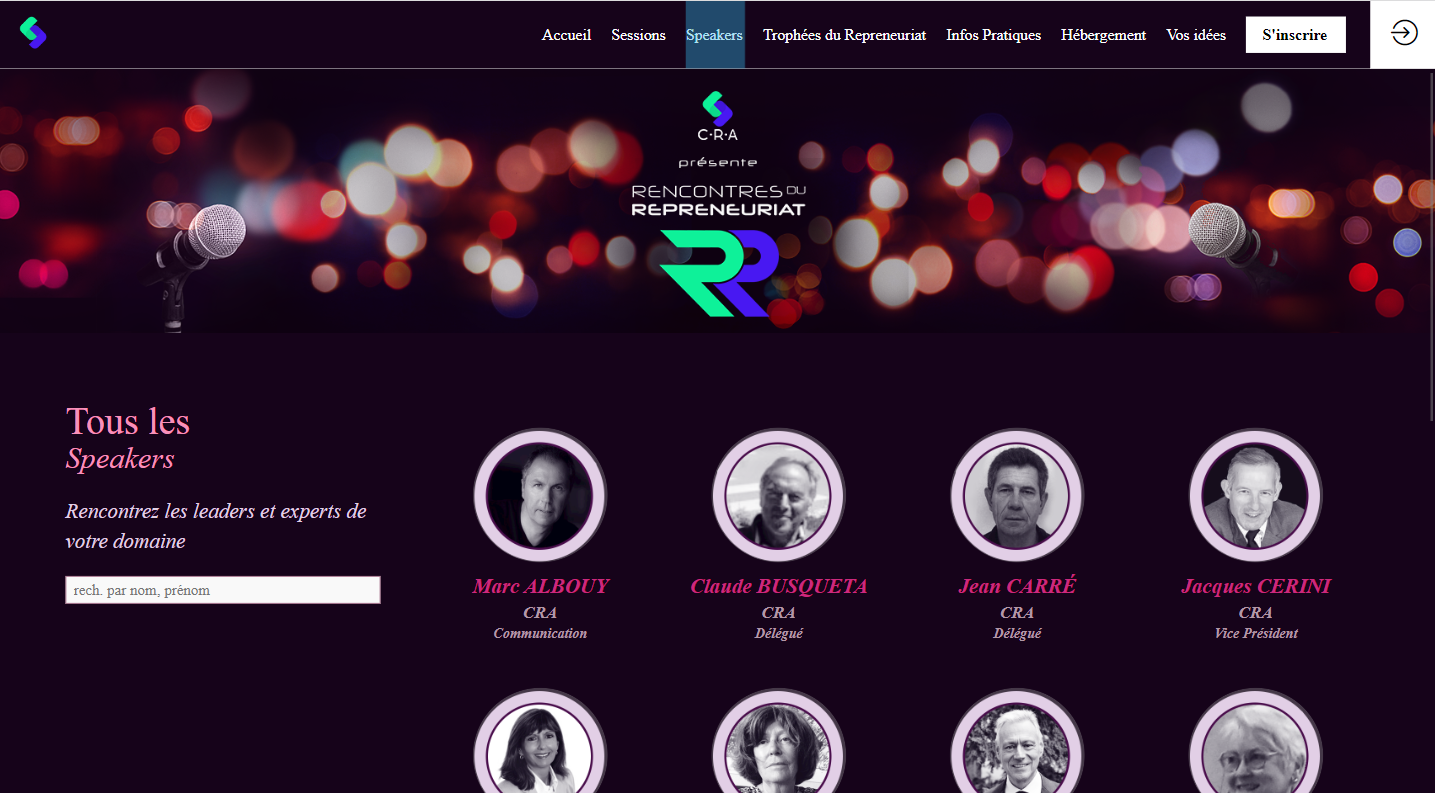Open Trophées du Repreneuriat page

pyautogui.click(x=844, y=35)
